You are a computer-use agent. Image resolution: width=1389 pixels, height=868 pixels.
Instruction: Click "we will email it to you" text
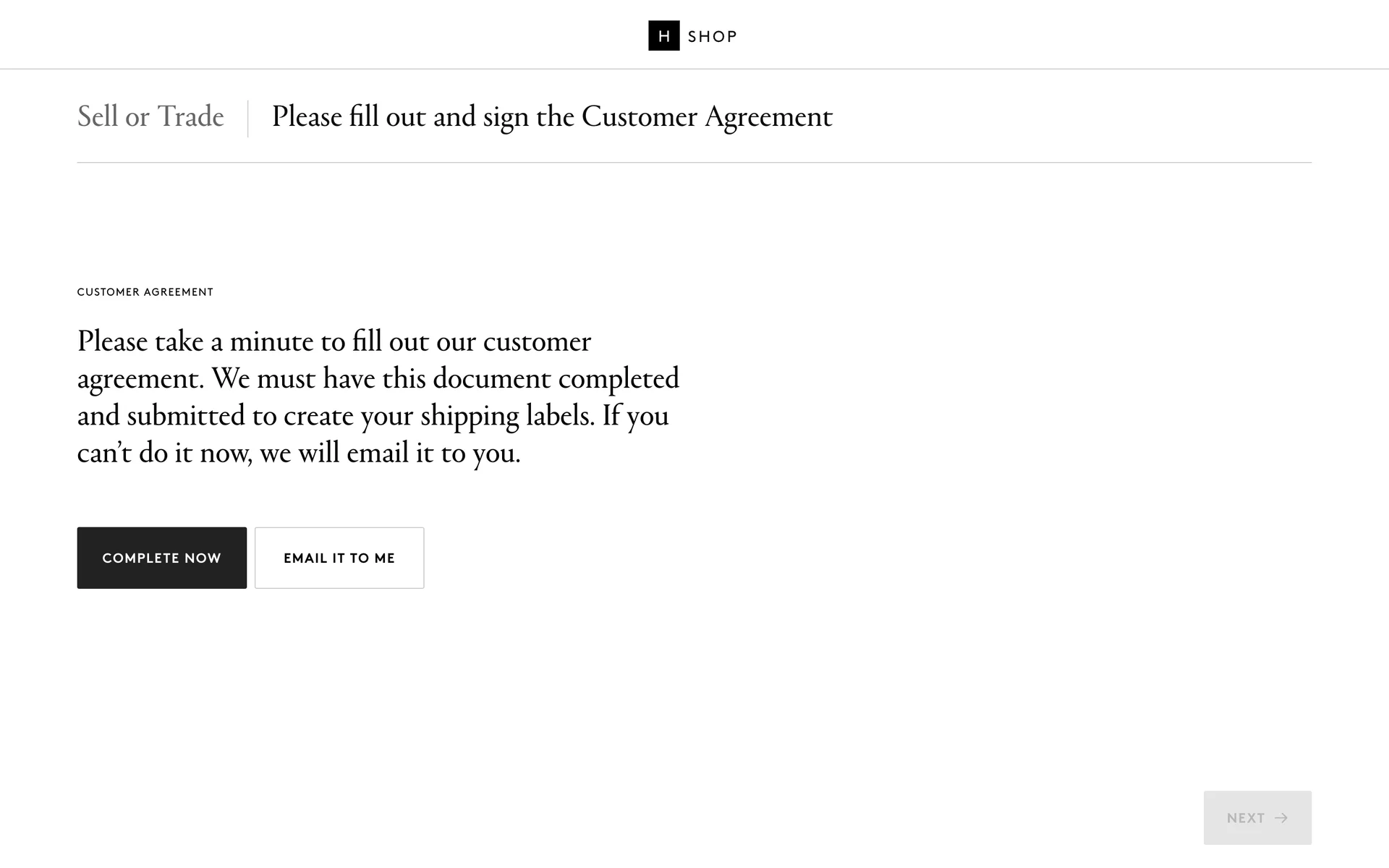390,454
